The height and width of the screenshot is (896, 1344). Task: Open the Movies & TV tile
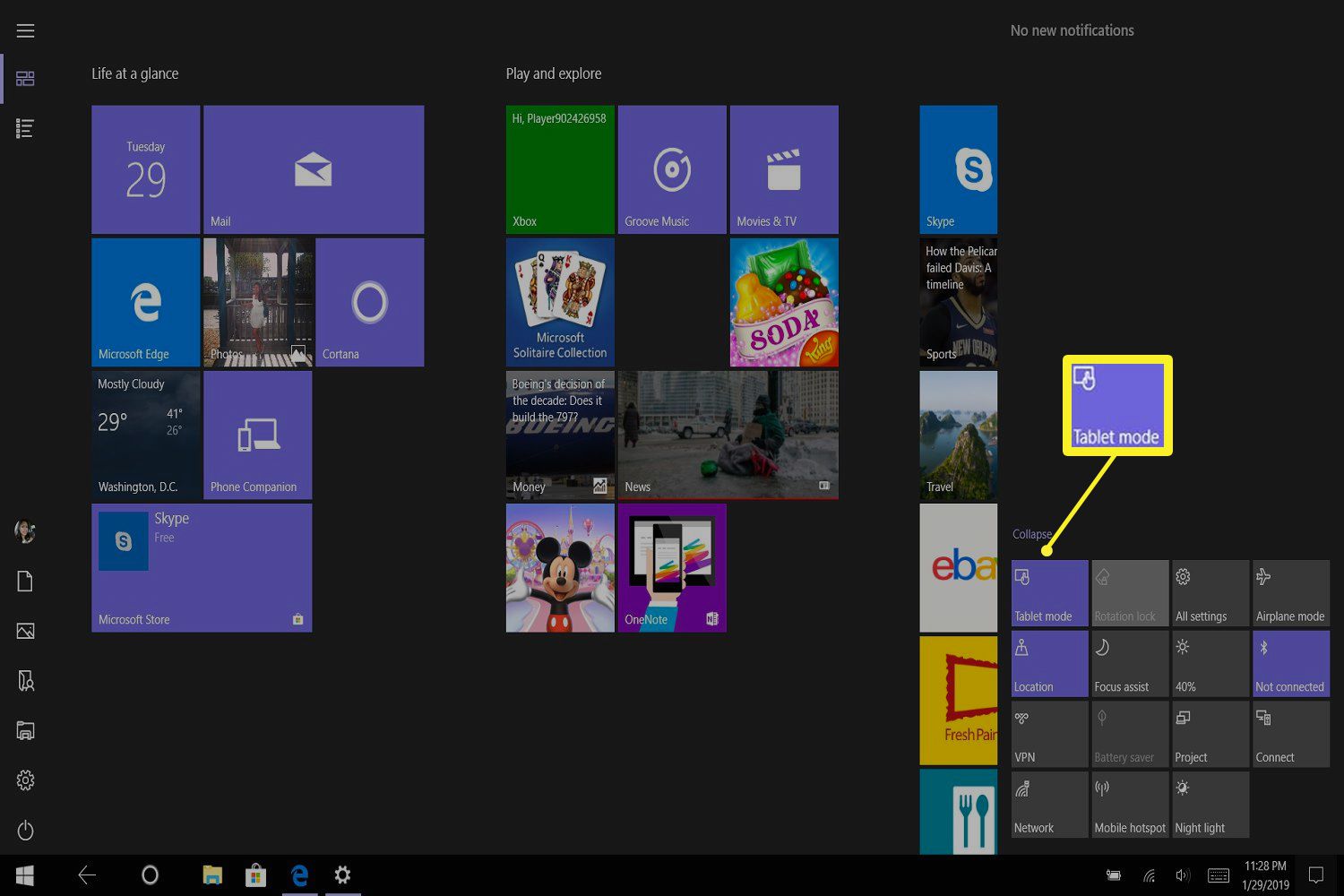point(784,169)
